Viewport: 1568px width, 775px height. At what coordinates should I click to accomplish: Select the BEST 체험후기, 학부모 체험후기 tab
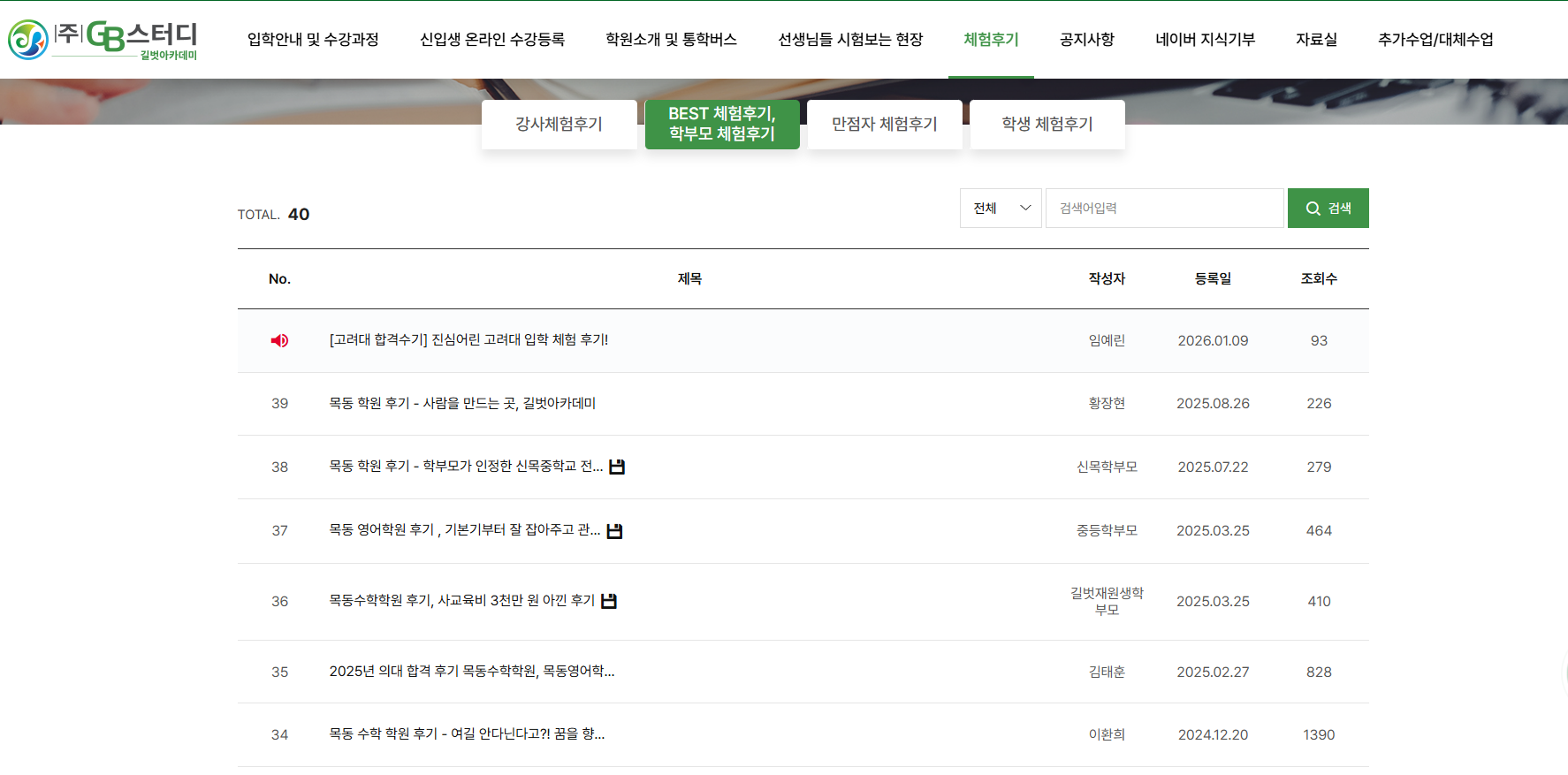(721, 125)
